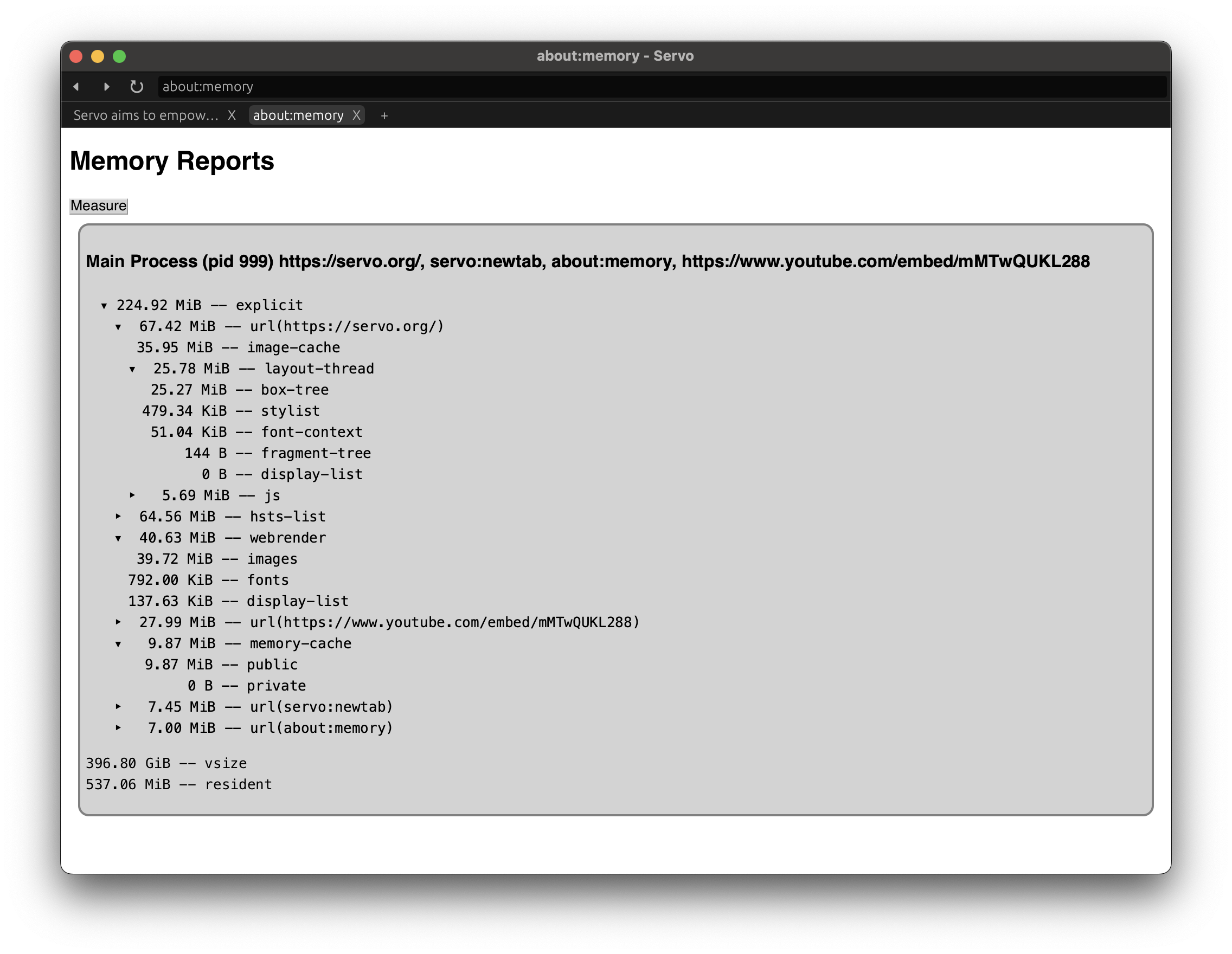Expand the url(about:memory) entry
This screenshot has width=1232, height=954.
click(x=118, y=727)
